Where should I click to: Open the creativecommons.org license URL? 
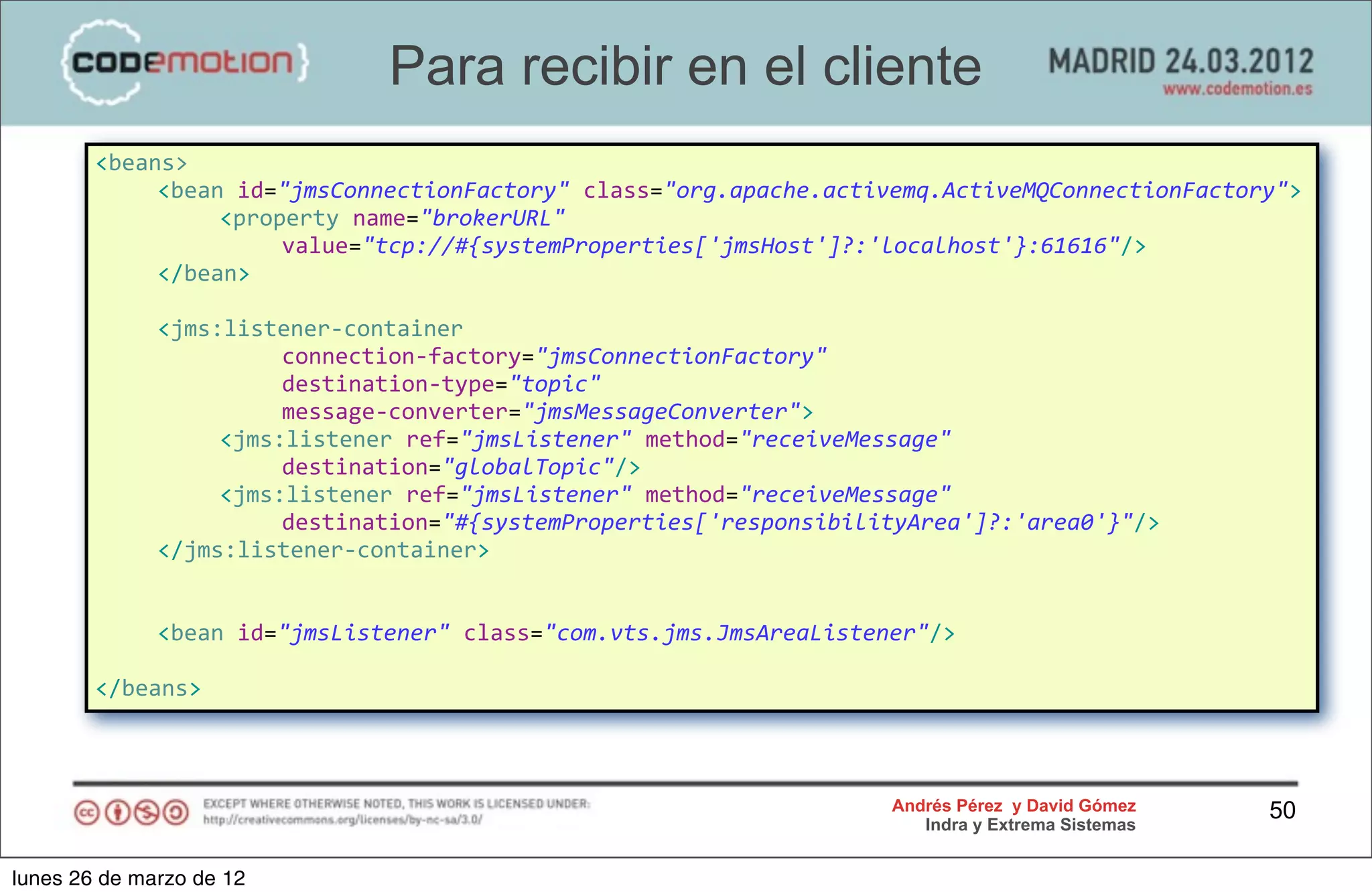pos(342,820)
